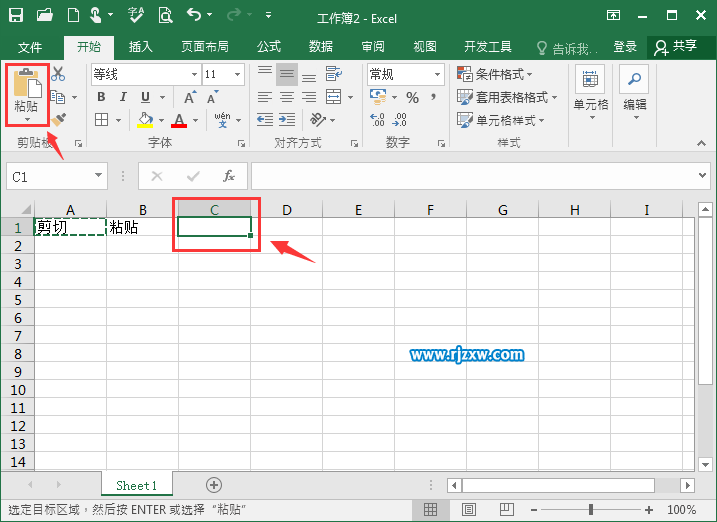
Task: Click the Paste clipboard button
Action: click(x=27, y=95)
